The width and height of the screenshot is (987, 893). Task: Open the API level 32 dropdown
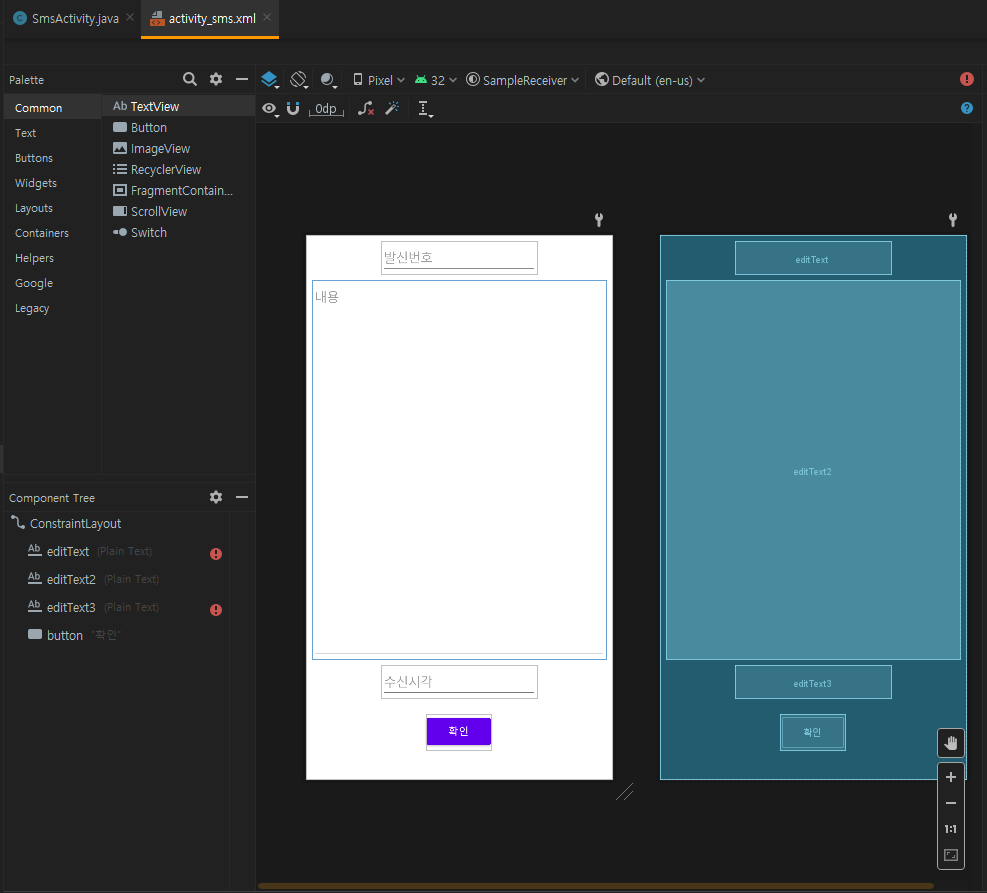[x=436, y=80]
